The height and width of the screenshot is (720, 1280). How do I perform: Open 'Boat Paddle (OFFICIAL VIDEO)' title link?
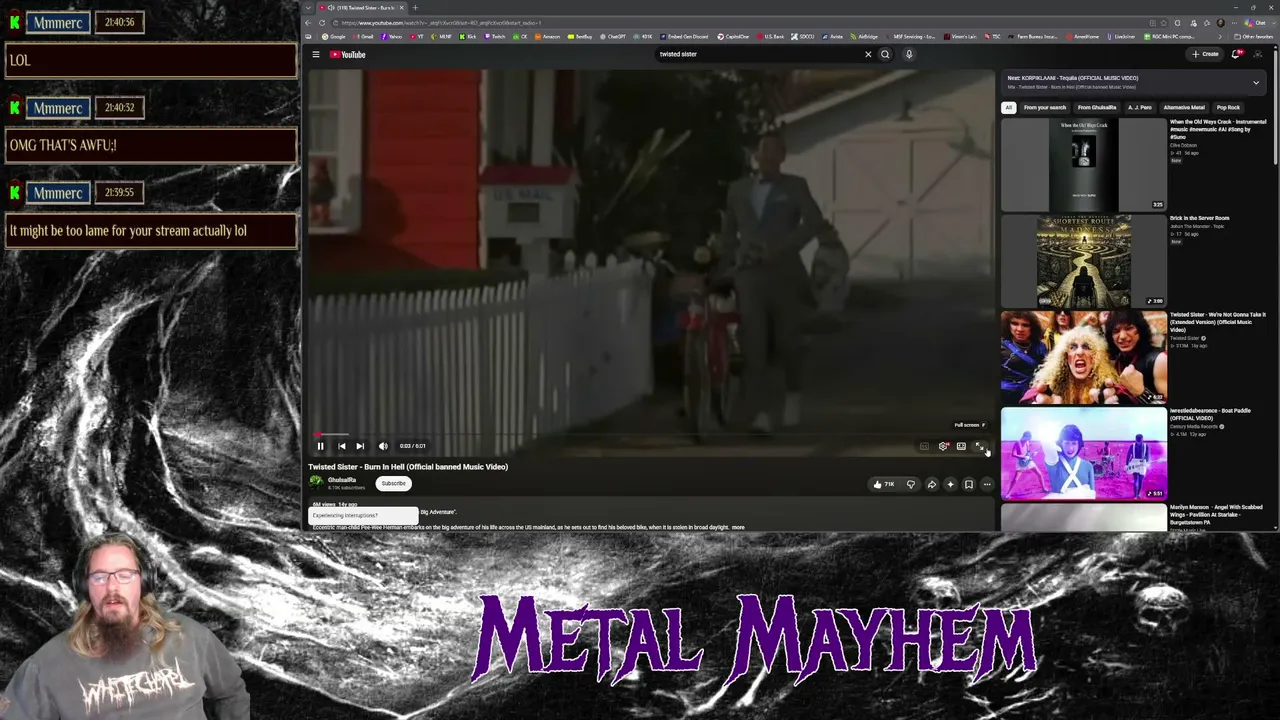pos(1211,415)
